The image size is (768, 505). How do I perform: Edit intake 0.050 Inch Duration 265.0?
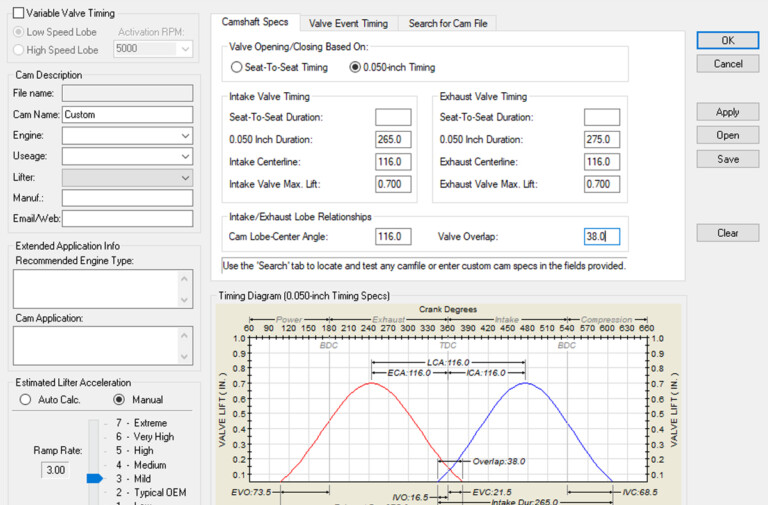[x=393, y=140]
